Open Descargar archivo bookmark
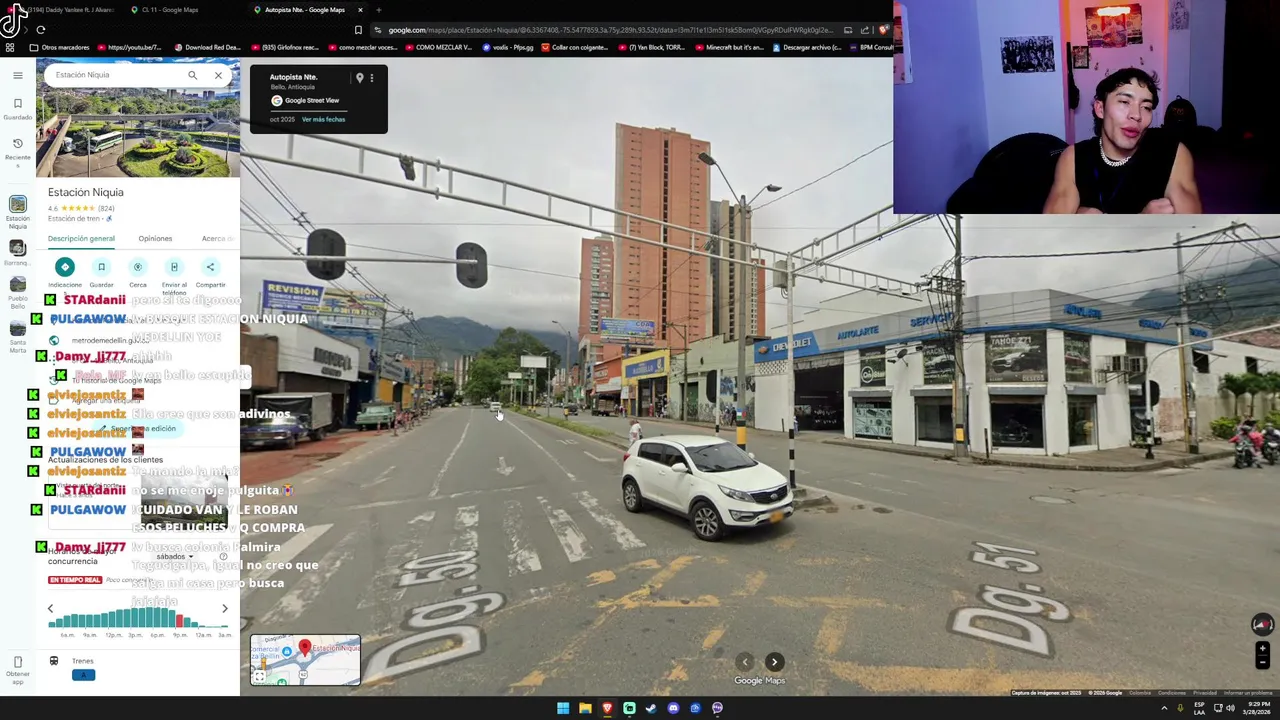 point(806,47)
